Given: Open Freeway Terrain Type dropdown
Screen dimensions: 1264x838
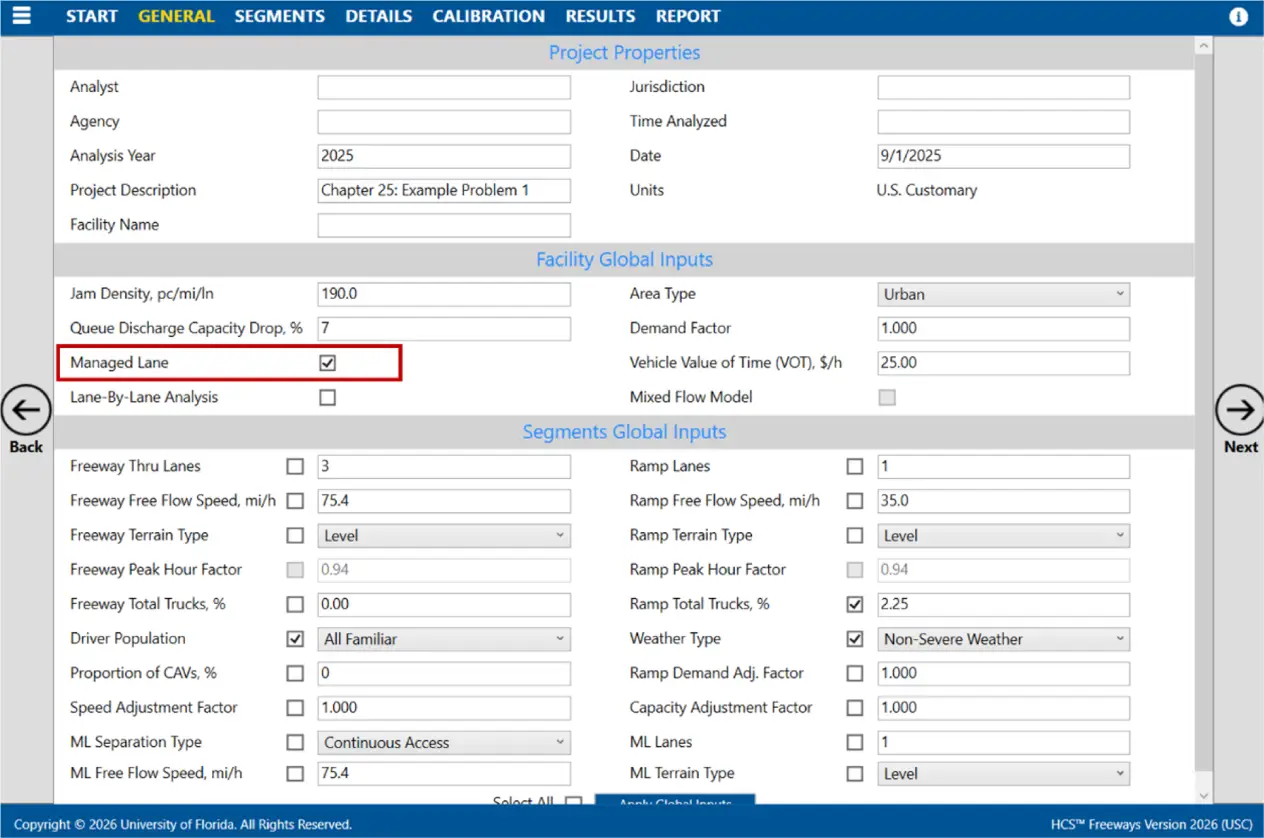Looking at the screenshot, I should pyautogui.click(x=444, y=535).
